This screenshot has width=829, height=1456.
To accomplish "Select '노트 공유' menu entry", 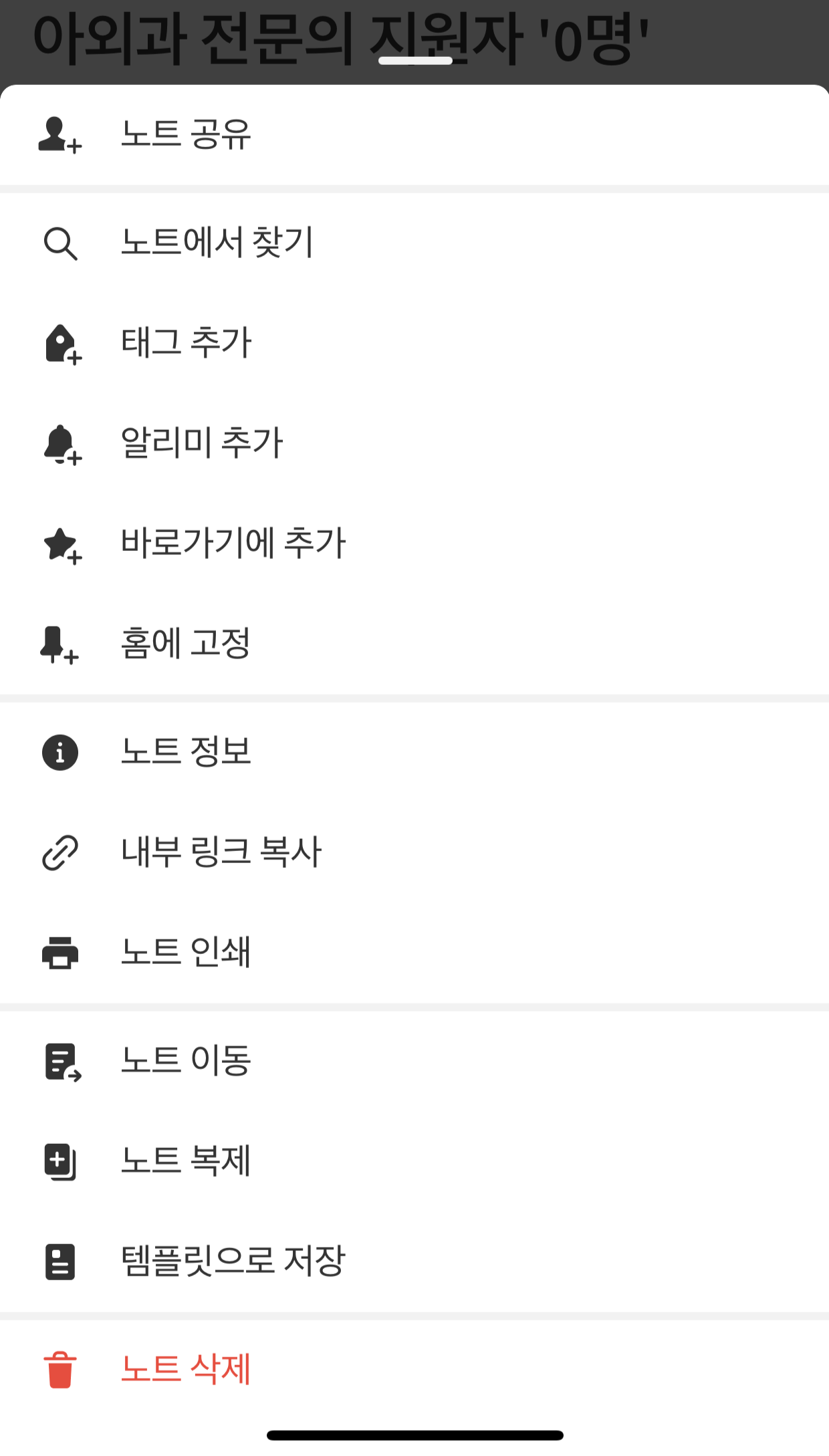I will click(186, 134).
